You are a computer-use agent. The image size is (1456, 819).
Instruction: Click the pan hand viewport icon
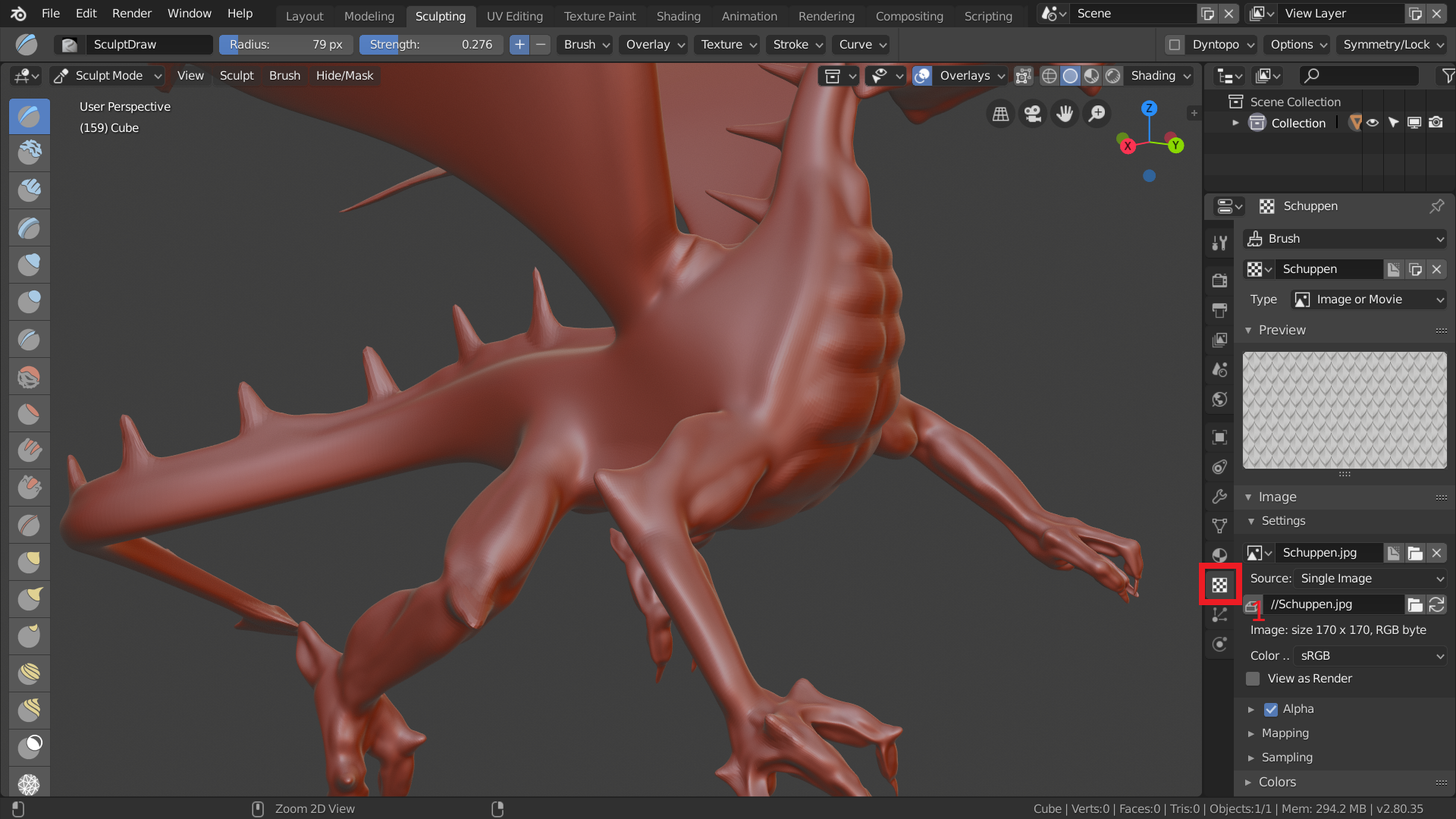[x=1065, y=114]
